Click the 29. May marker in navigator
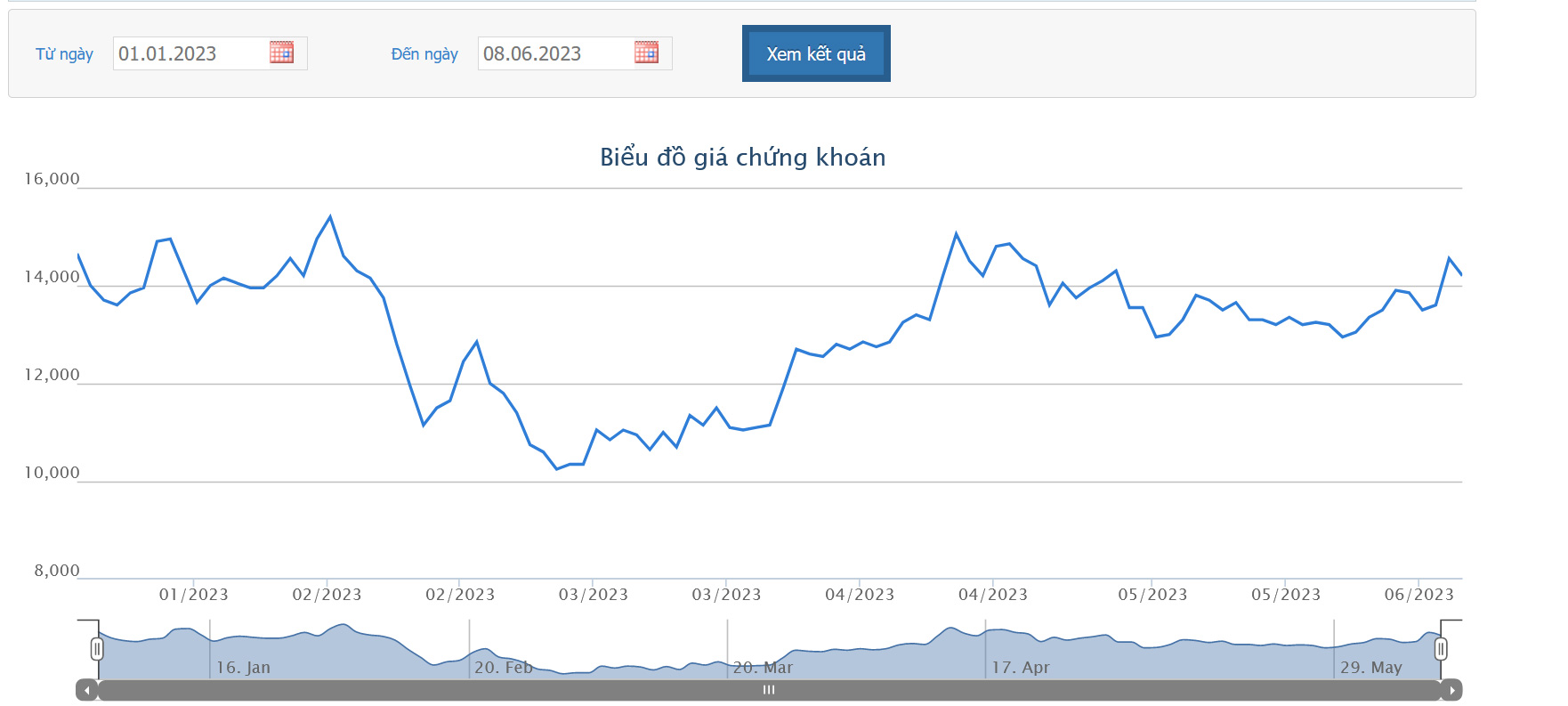This screenshot has height=706, width=1568. [x=1370, y=668]
